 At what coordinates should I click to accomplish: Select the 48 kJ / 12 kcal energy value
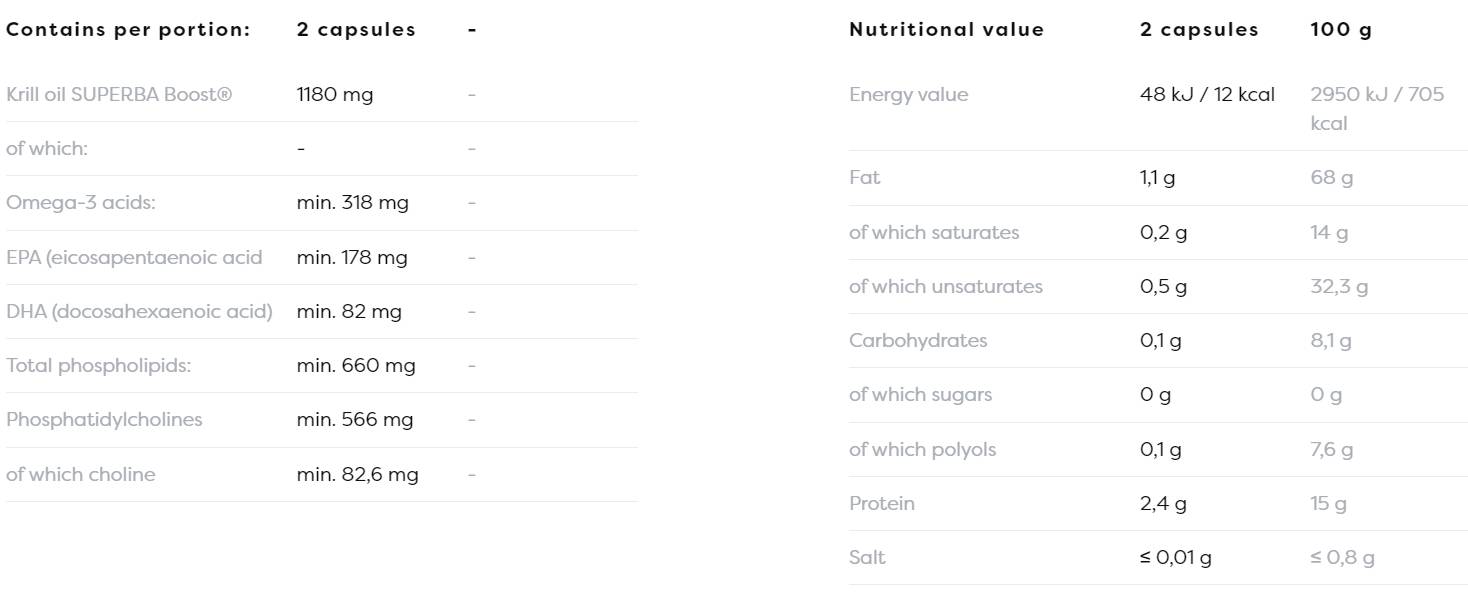(x=1207, y=94)
